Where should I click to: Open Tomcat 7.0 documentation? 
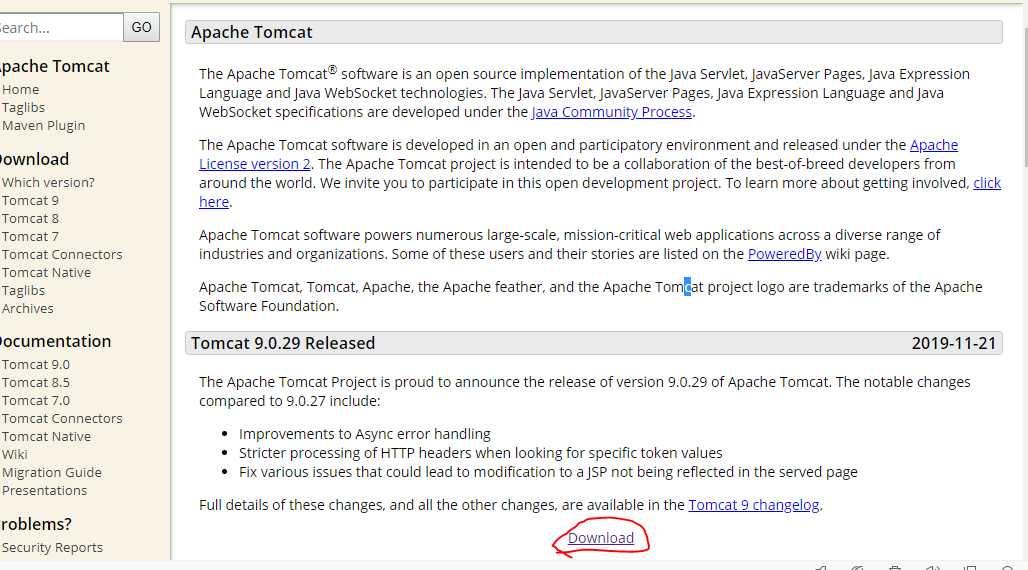click(35, 400)
